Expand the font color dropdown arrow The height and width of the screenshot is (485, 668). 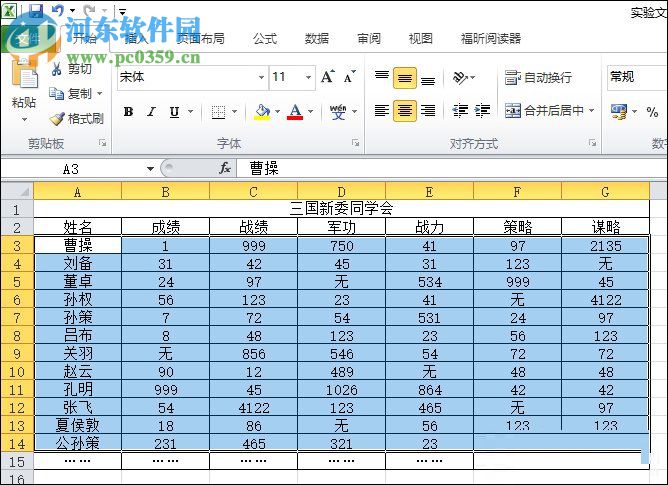(x=311, y=112)
